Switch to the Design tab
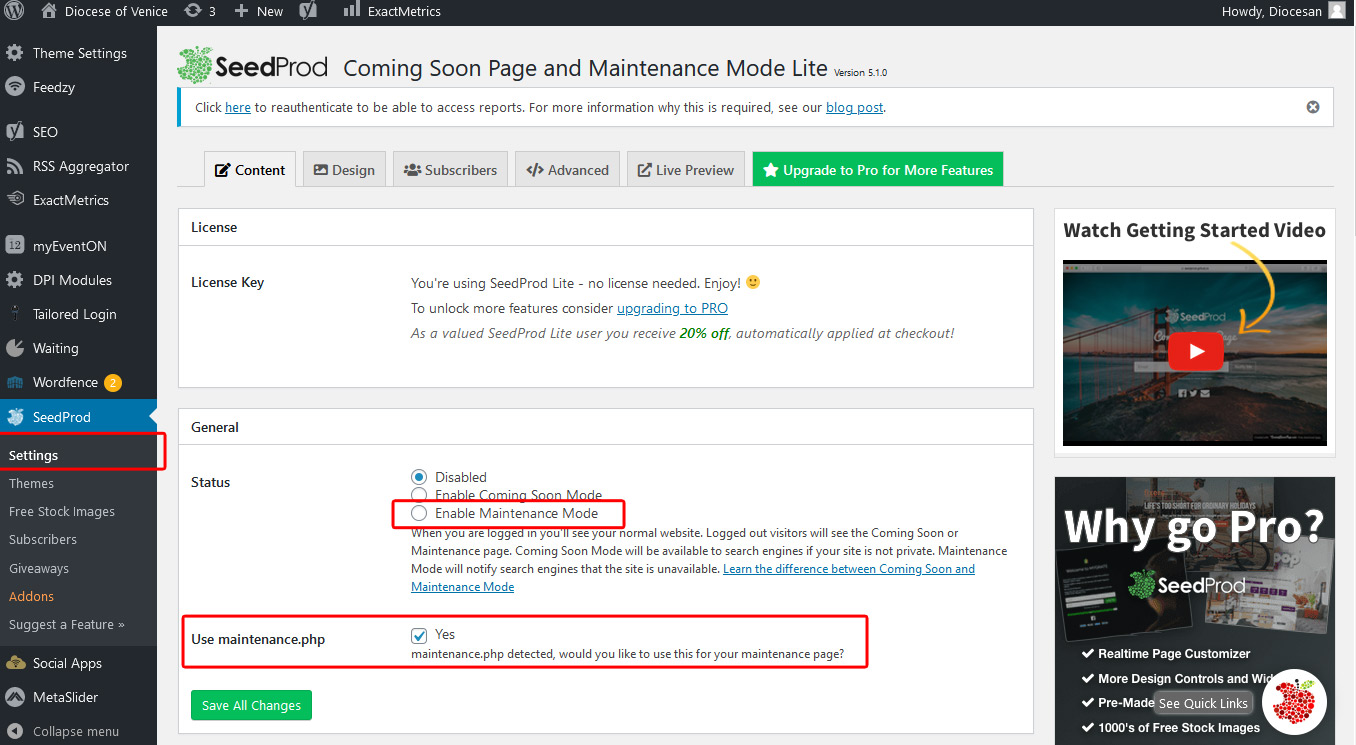1356x745 pixels. [x=344, y=170]
